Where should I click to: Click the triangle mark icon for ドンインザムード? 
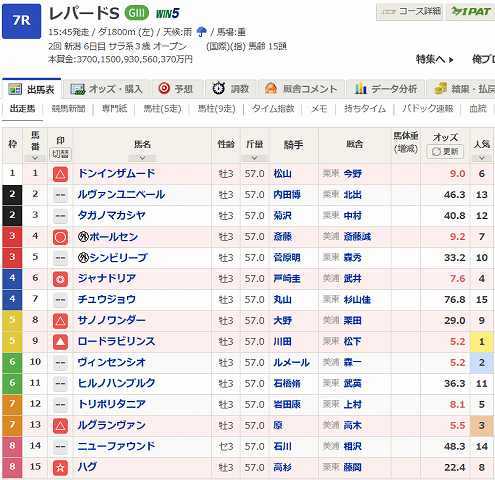coord(60,174)
